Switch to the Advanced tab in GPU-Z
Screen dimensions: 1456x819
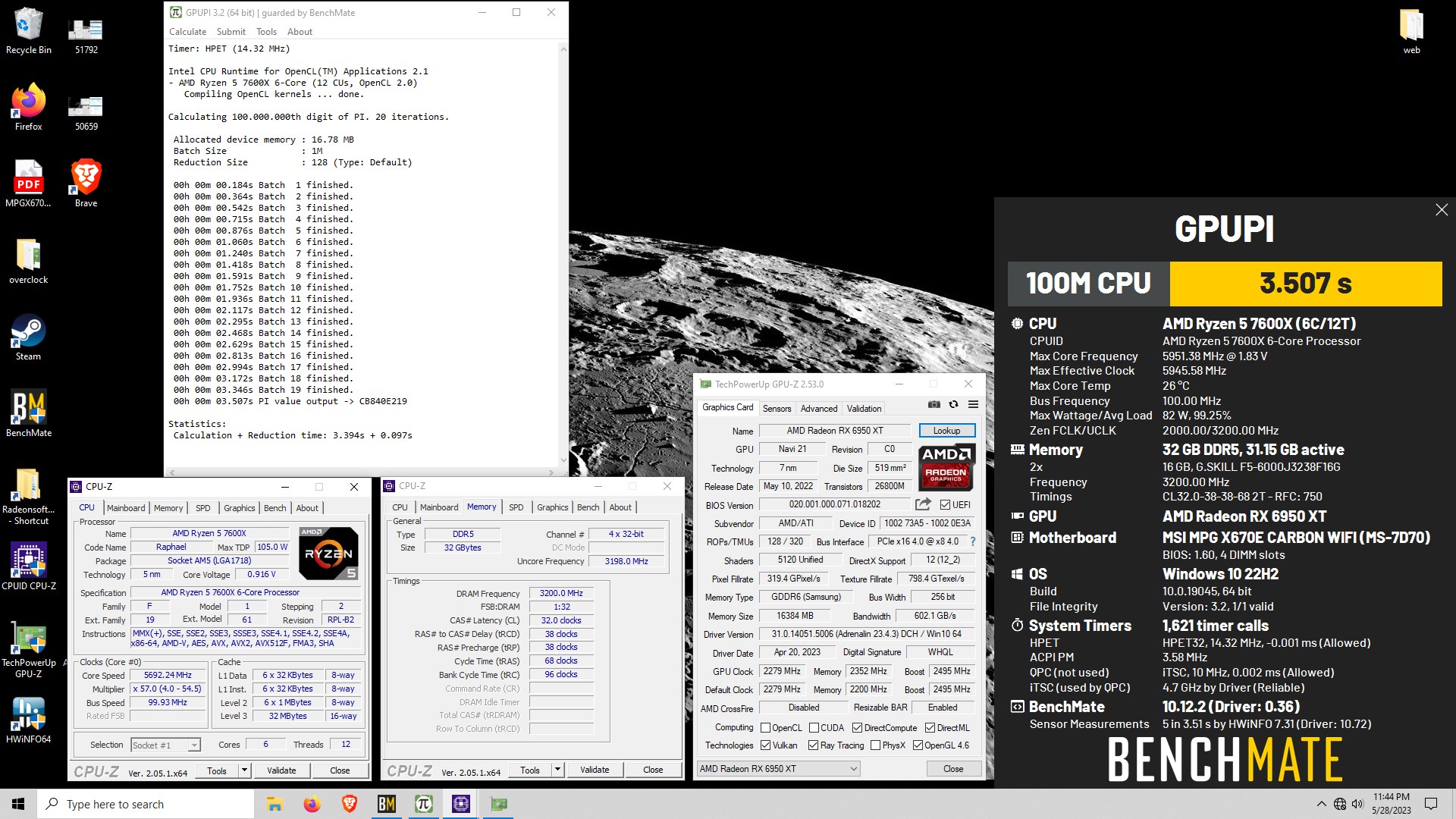click(819, 409)
